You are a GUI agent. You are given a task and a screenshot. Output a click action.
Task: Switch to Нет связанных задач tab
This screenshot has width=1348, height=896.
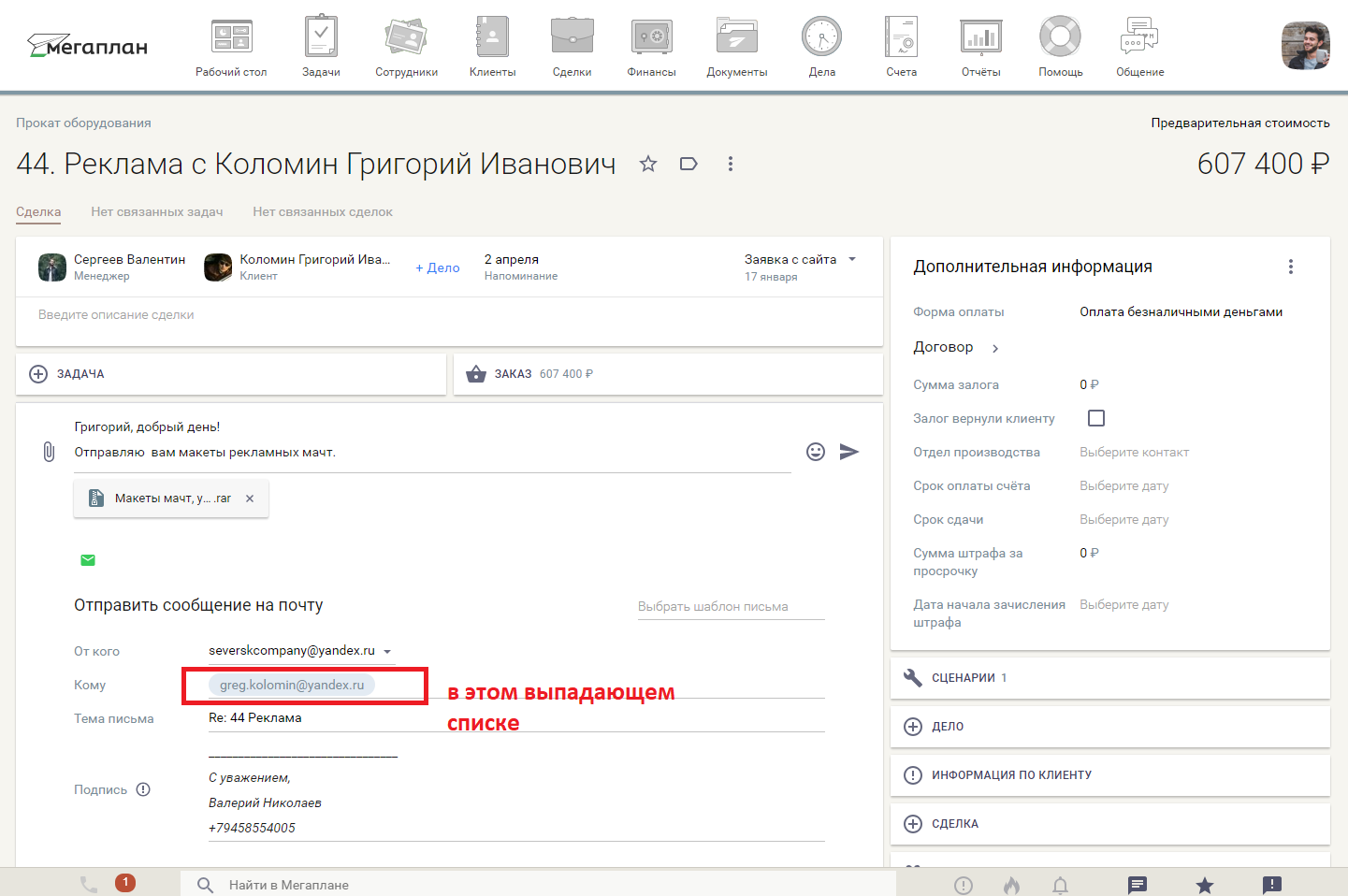coord(157,212)
